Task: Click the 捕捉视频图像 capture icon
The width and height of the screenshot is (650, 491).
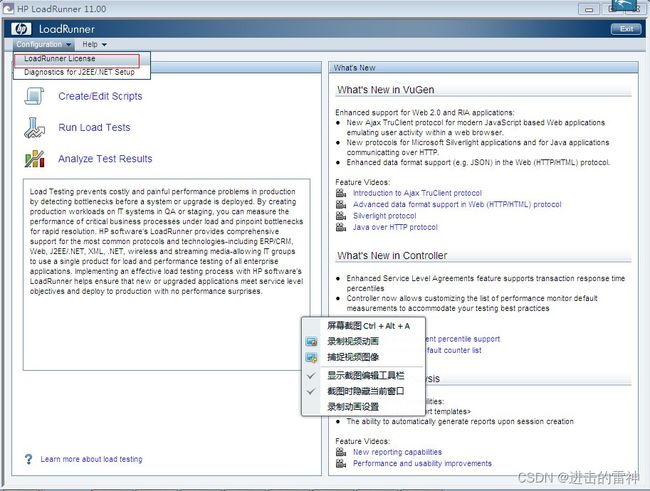Action: point(311,357)
